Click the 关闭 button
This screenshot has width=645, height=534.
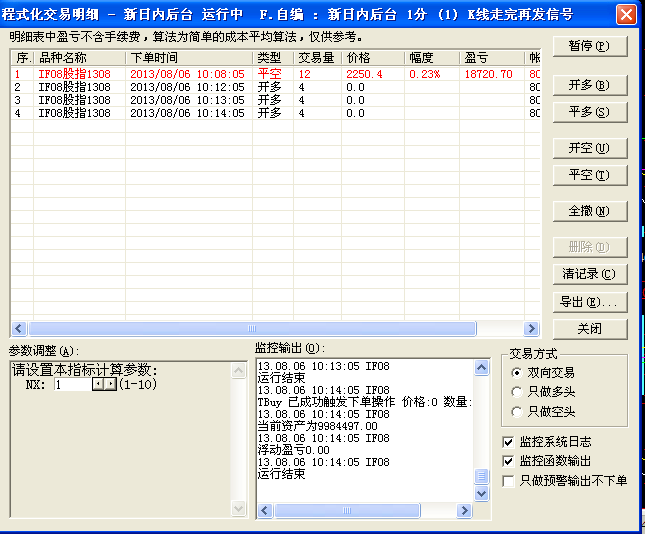click(x=590, y=329)
